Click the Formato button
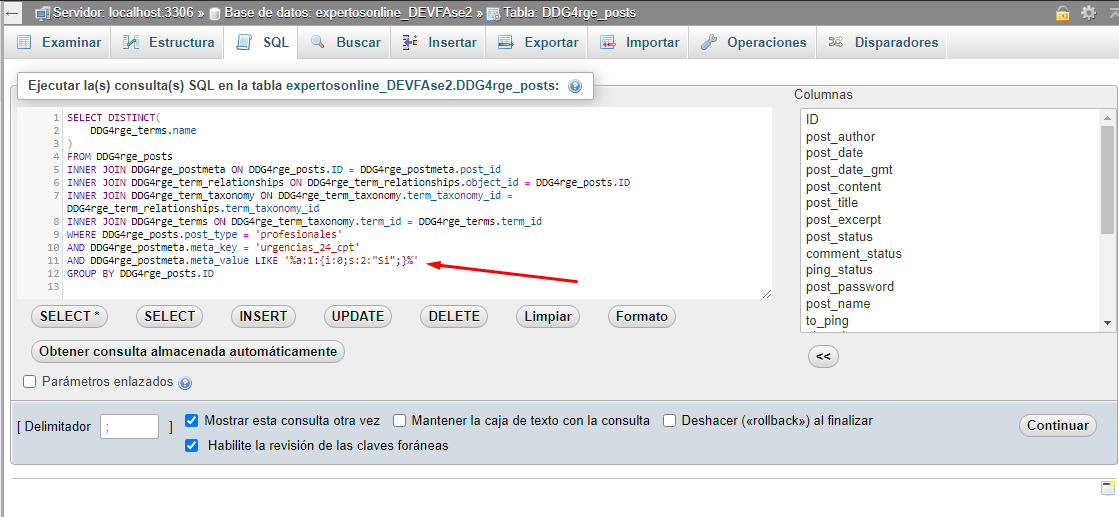Screen dimensions: 1119x517 tap(642, 316)
